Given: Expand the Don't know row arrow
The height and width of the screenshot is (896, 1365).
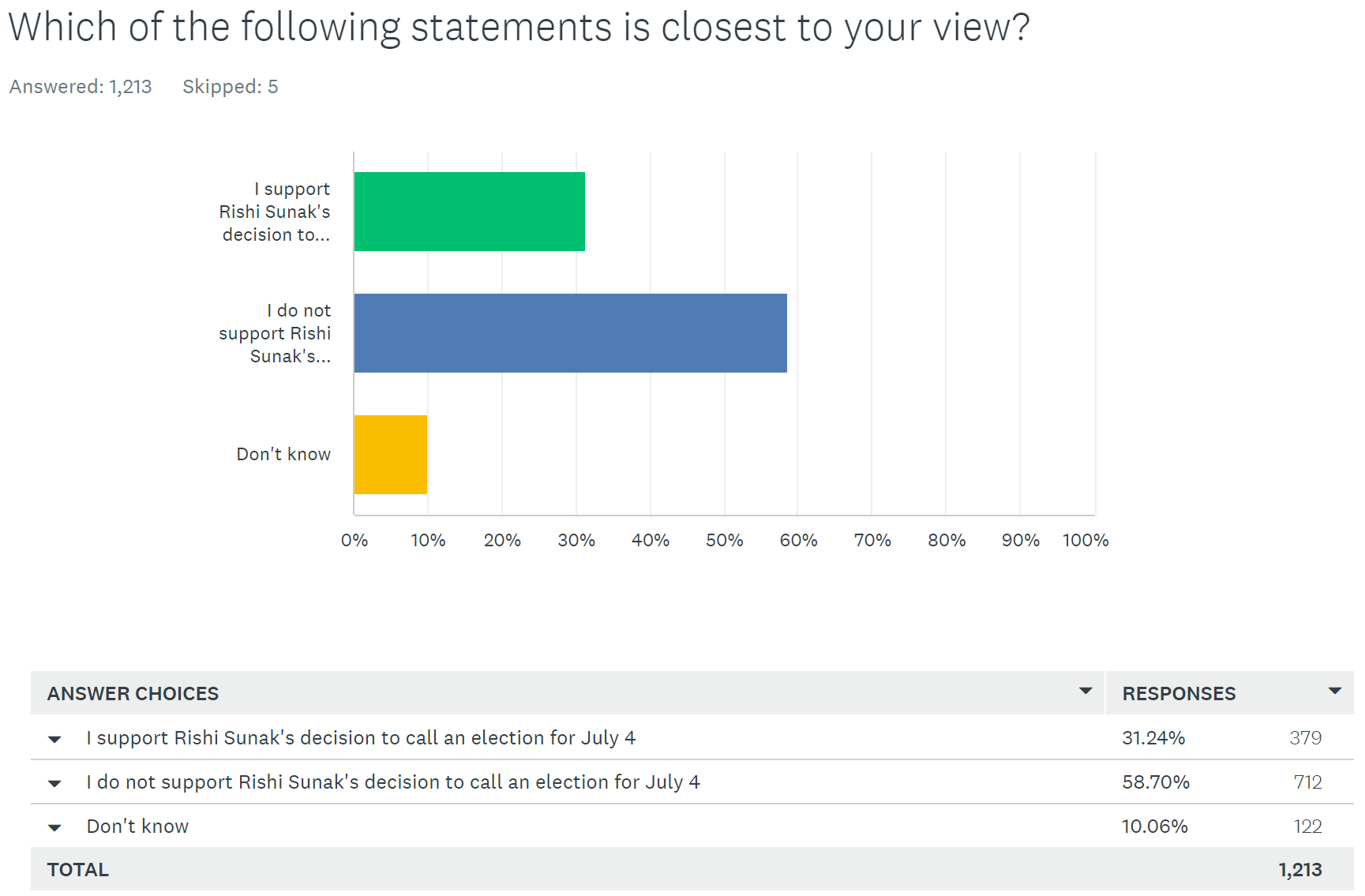Looking at the screenshot, I should tap(54, 828).
